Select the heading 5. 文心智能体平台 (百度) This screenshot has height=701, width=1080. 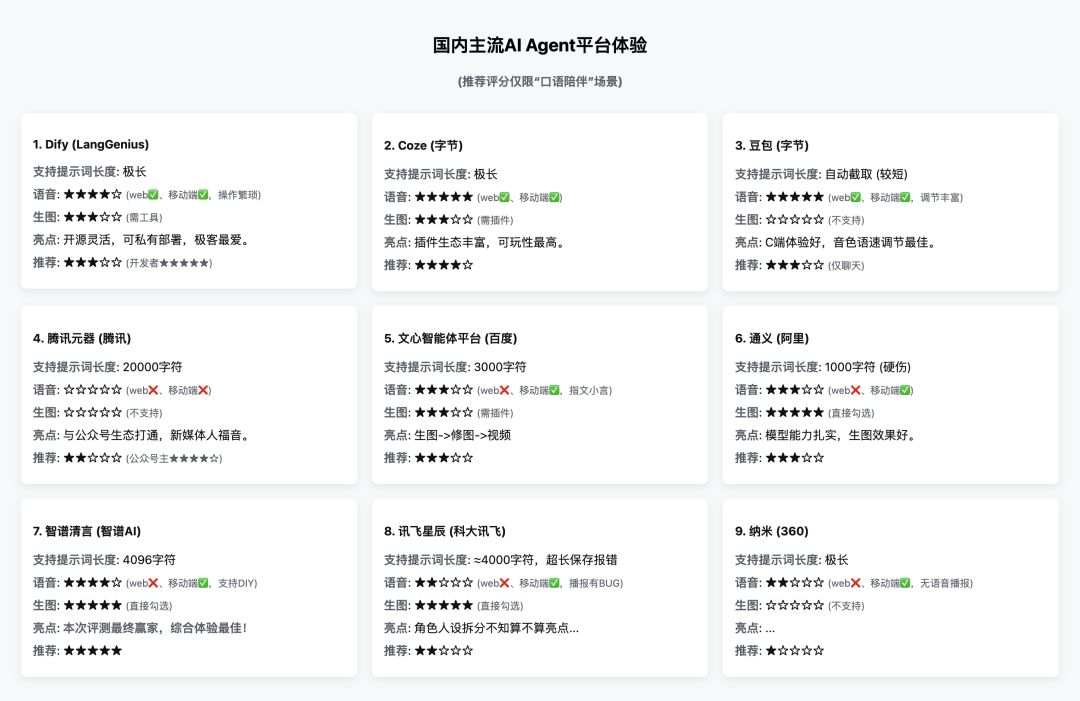click(450, 338)
